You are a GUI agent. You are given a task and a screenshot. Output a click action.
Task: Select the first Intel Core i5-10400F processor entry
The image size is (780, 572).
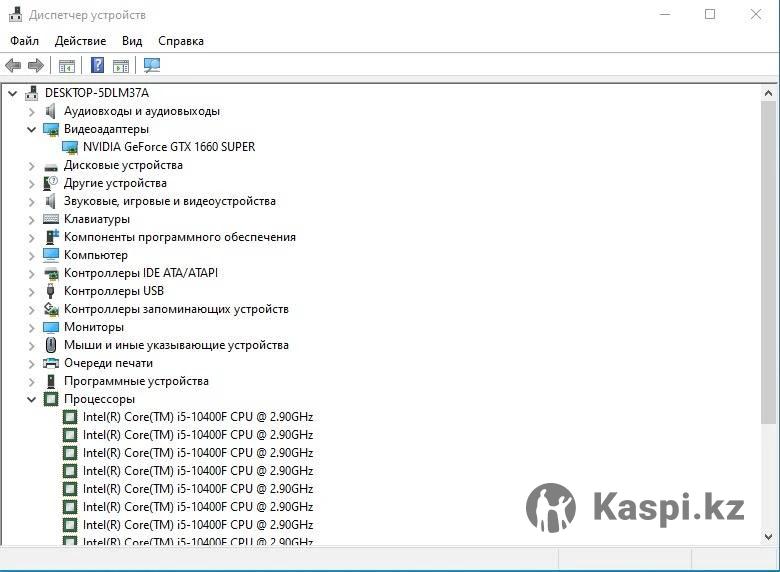pyautogui.click(x=198, y=417)
